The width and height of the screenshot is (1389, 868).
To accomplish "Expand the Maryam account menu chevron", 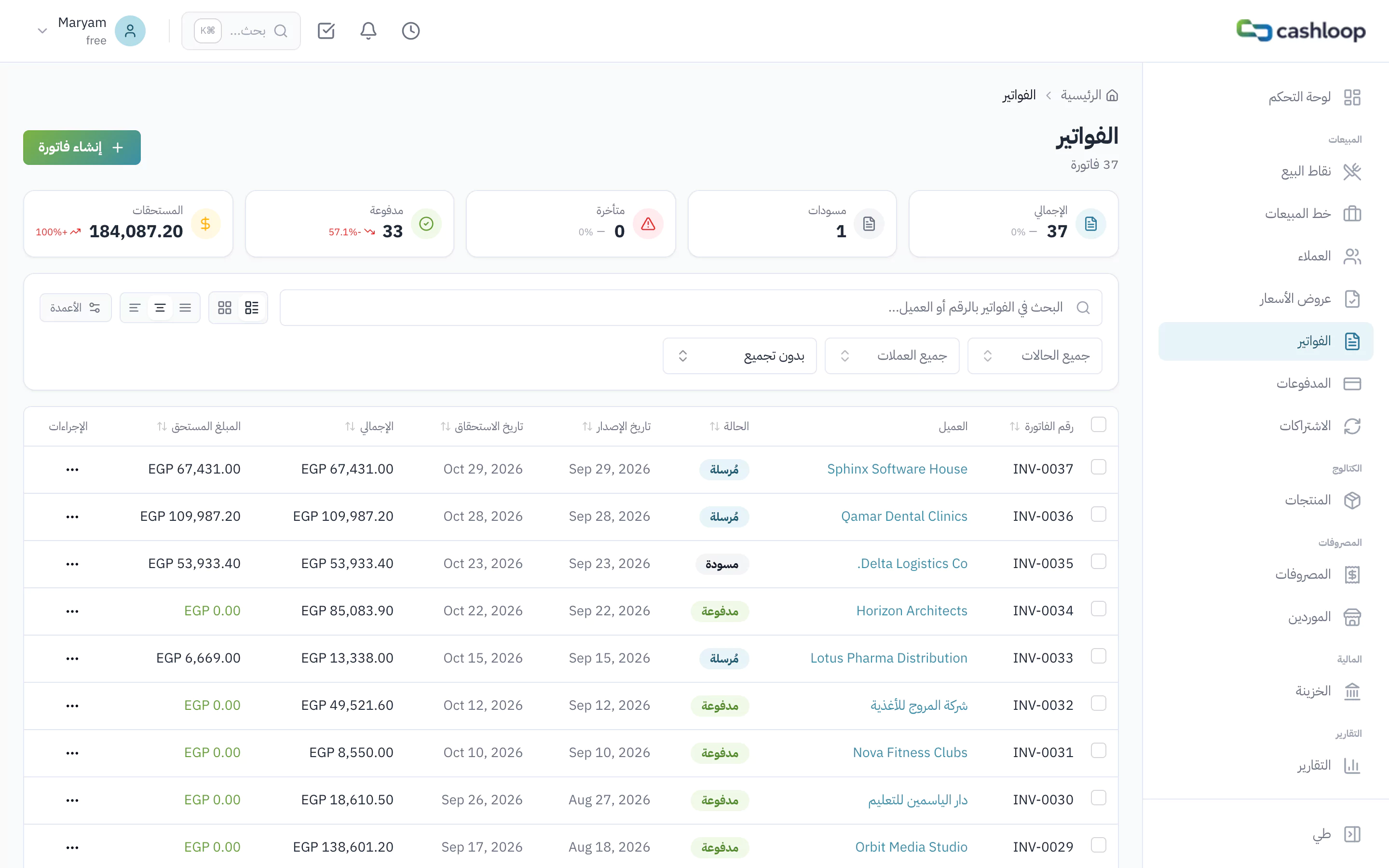I will click(42, 31).
